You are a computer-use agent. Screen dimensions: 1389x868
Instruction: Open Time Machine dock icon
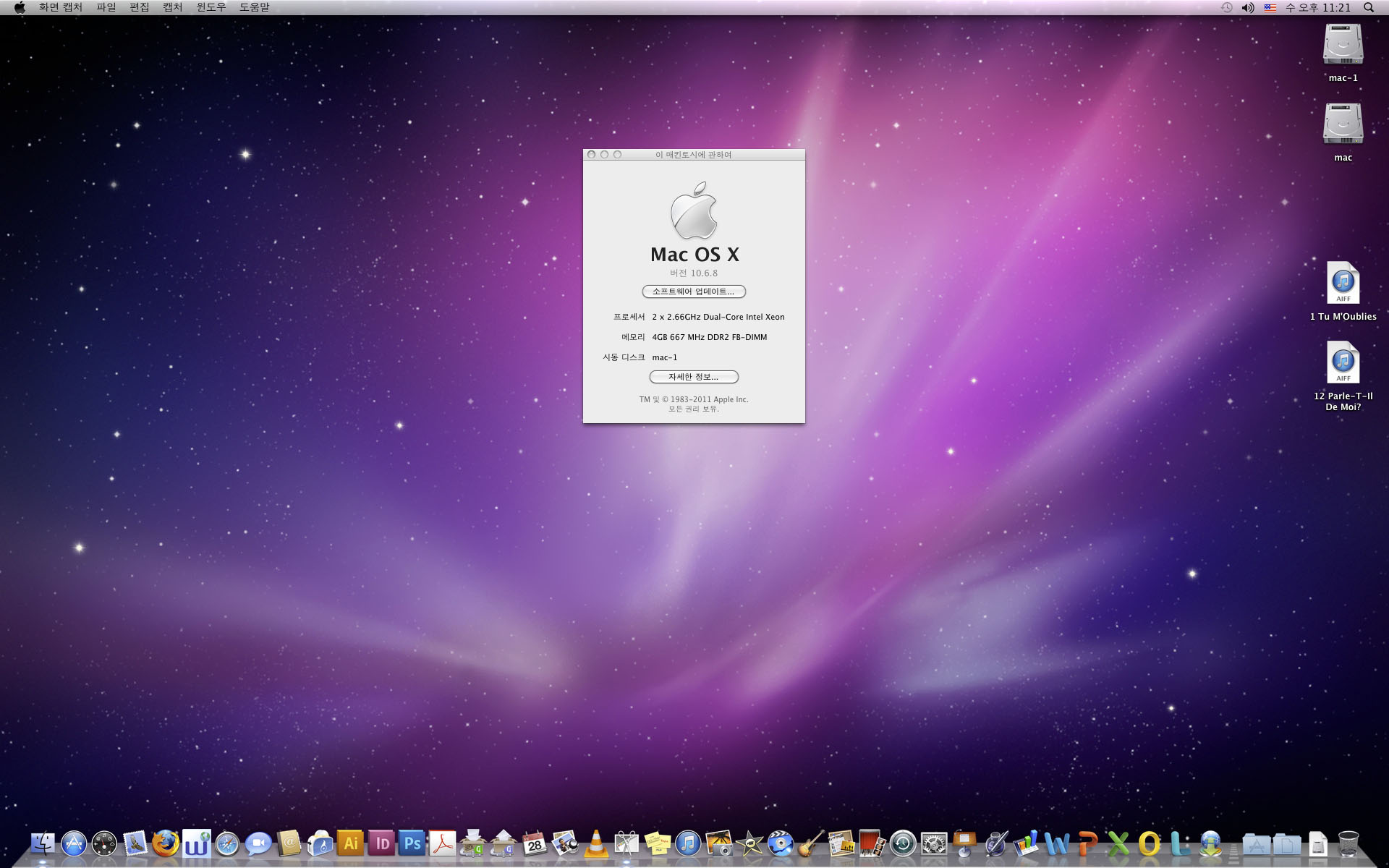(x=903, y=843)
